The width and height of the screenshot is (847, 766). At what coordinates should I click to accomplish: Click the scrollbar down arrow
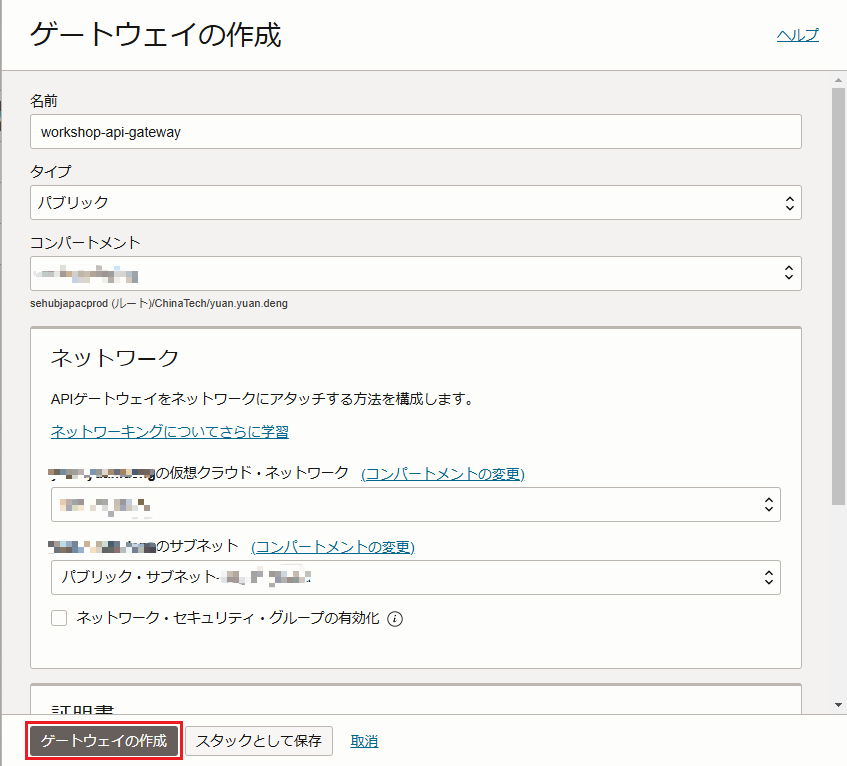(x=838, y=705)
